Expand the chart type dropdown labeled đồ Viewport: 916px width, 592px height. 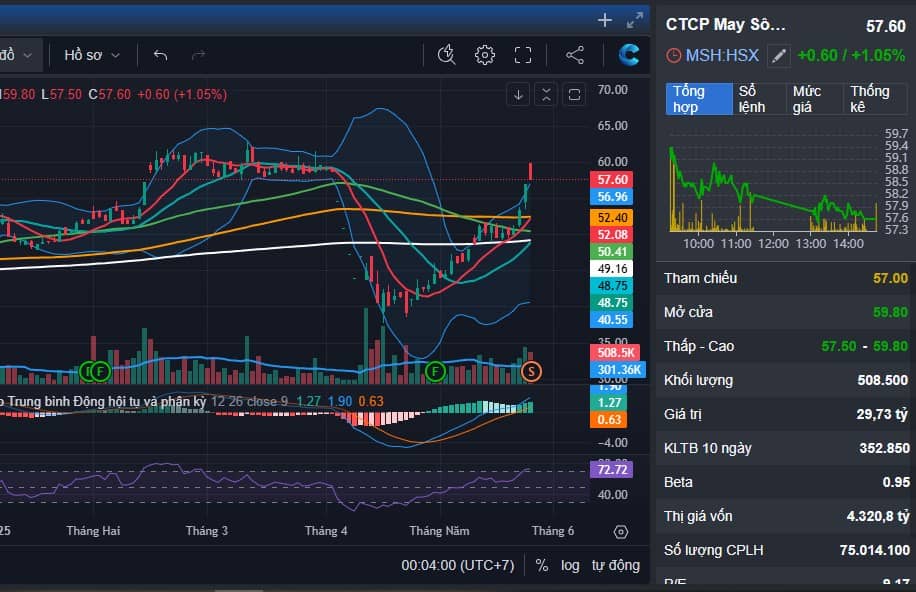20,55
